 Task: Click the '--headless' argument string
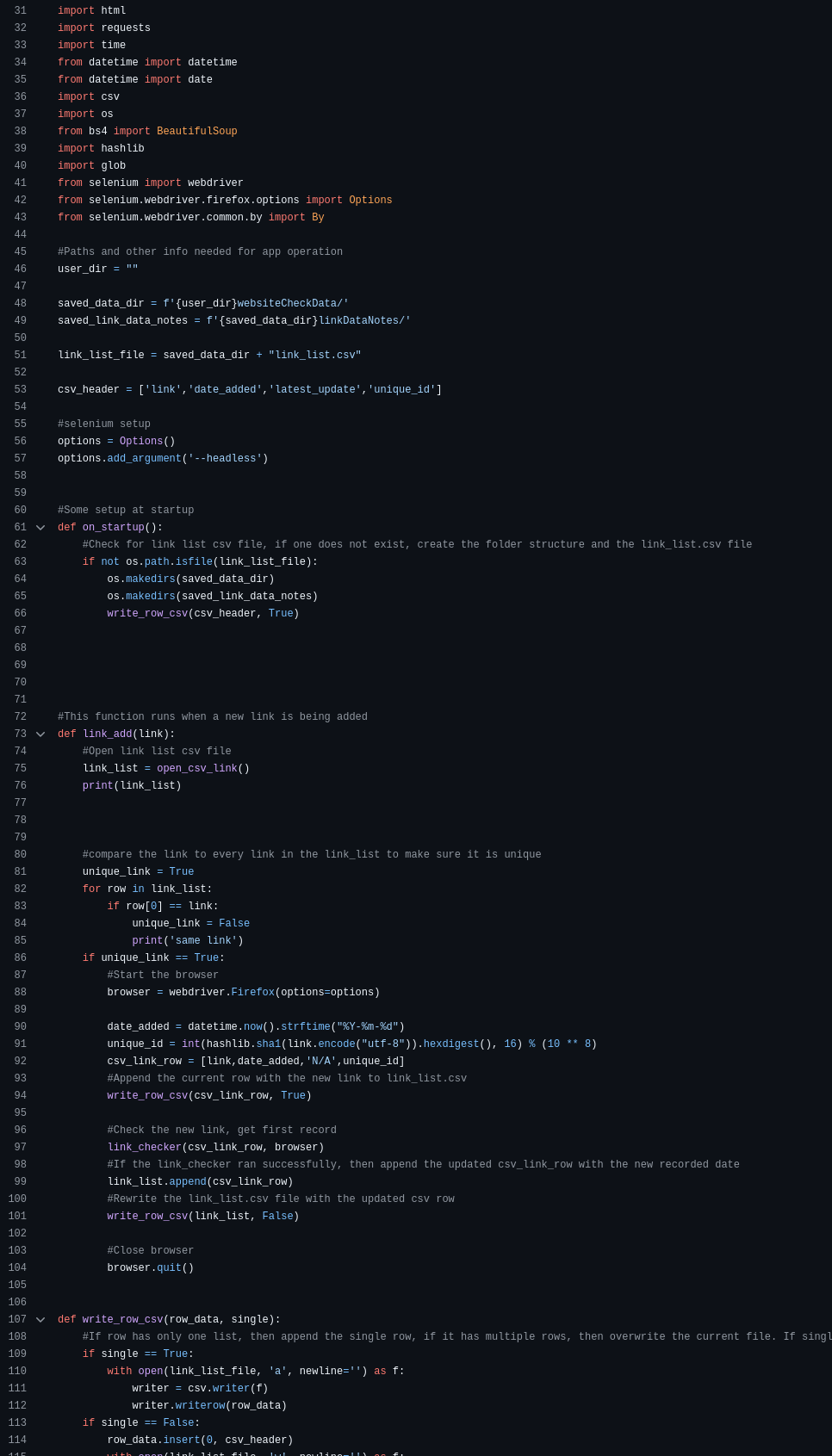[x=225, y=459]
